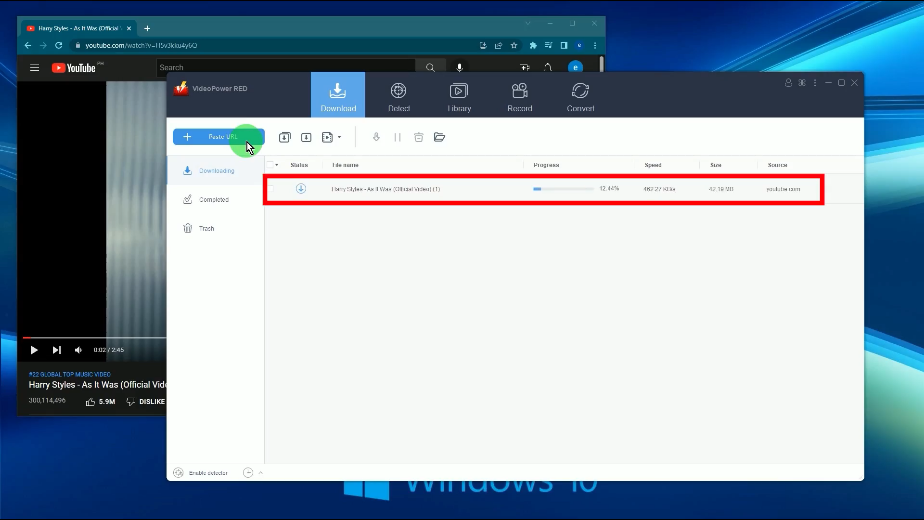
Task: Skip to next YouTube video
Action: (x=57, y=350)
